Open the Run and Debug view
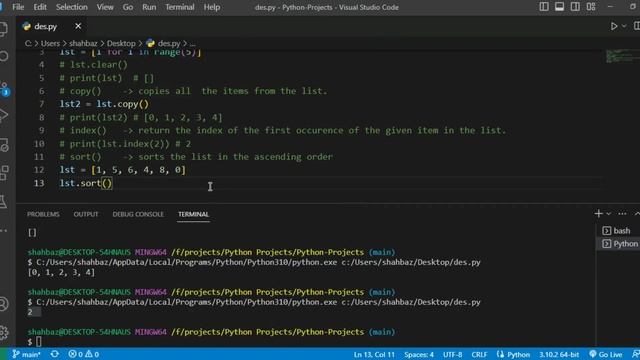The height and width of the screenshot is (360, 640). click(4, 116)
